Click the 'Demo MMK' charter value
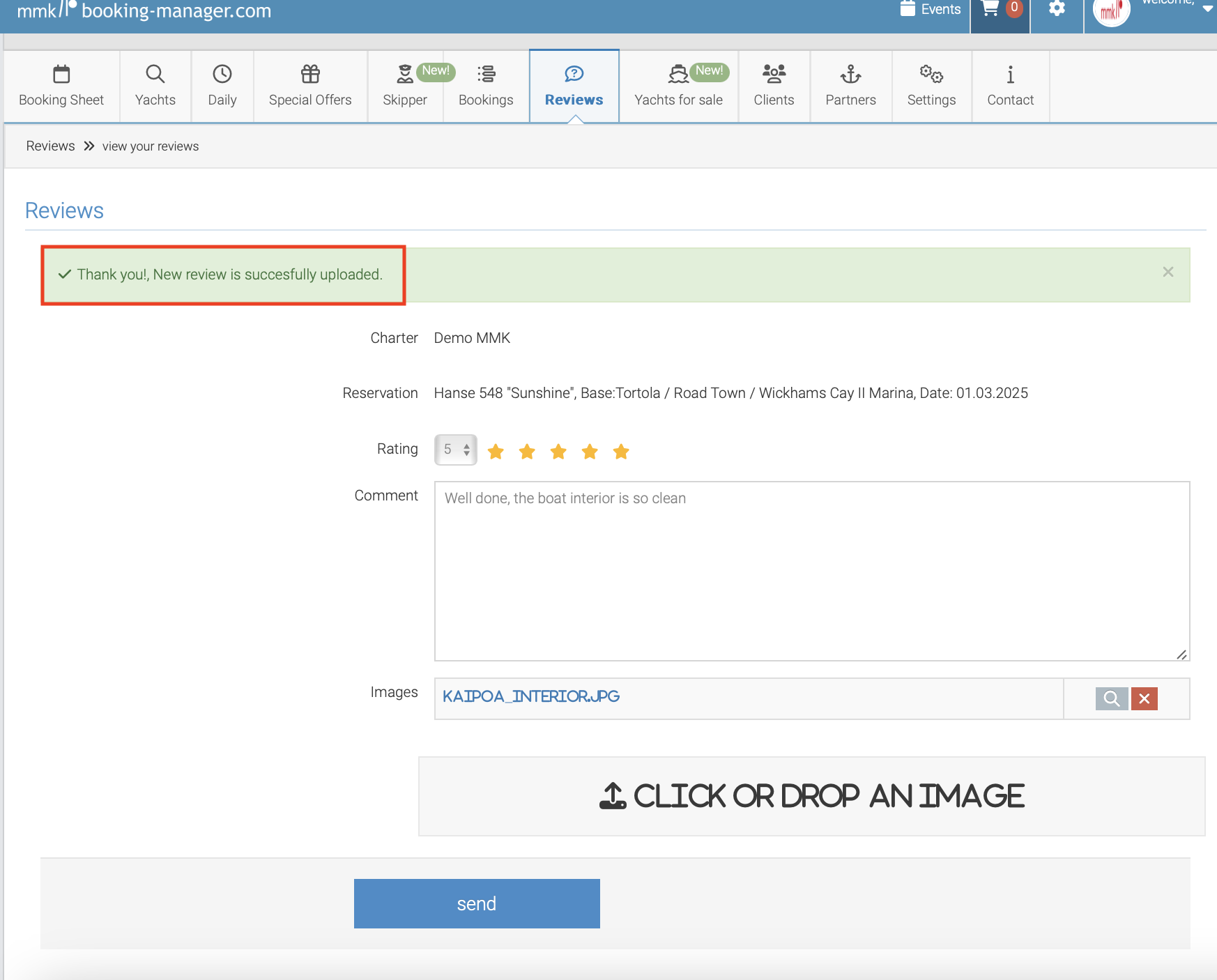This screenshot has height=980, width=1217. tap(472, 338)
